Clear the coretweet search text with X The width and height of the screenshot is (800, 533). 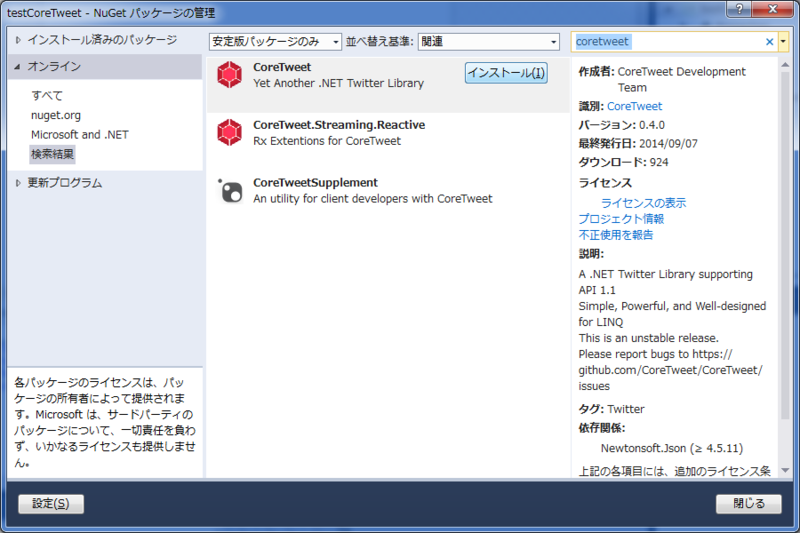(769, 42)
